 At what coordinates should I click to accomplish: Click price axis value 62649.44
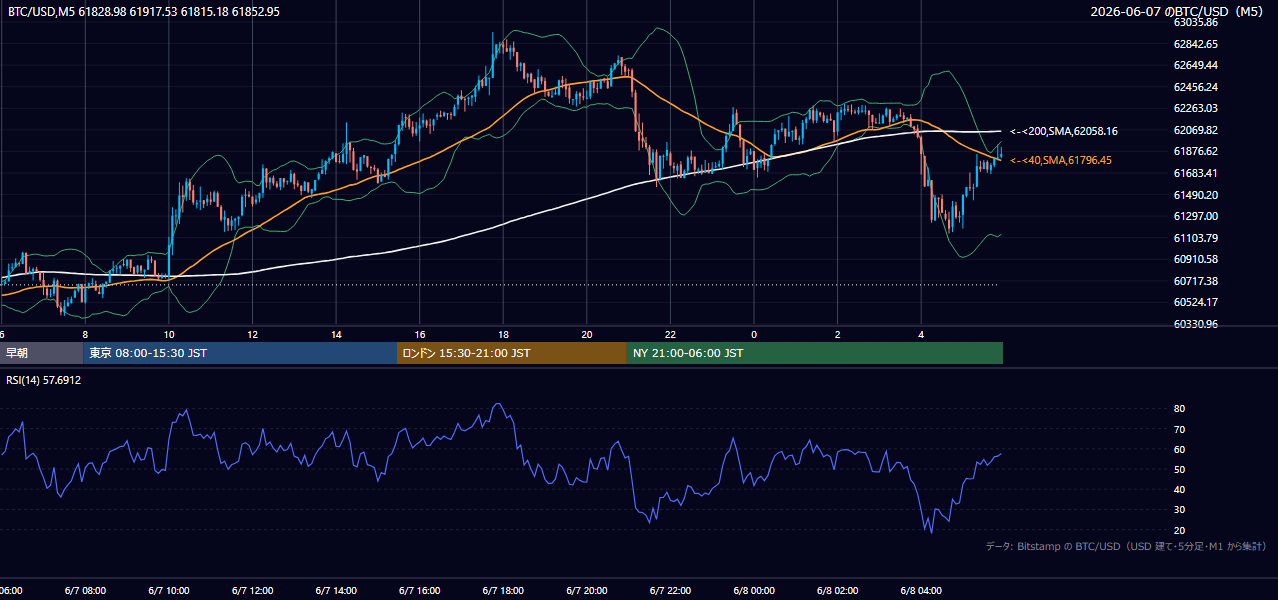[1195, 65]
